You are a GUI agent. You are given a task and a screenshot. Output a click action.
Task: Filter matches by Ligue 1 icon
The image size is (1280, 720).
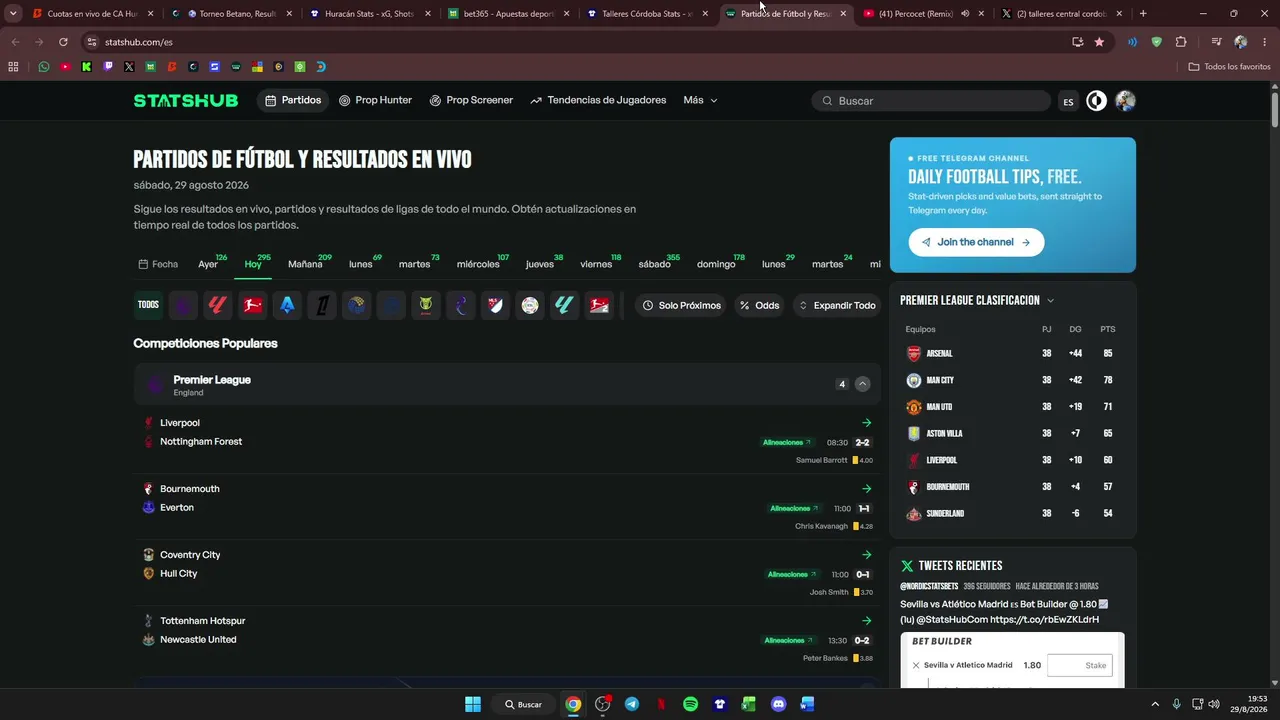(322, 305)
